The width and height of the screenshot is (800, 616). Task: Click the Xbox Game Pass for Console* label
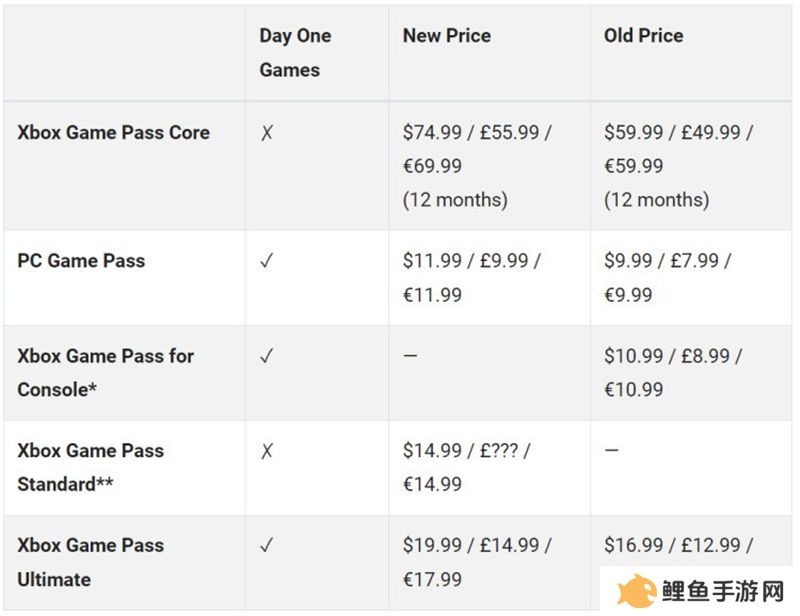coord(106,373)
